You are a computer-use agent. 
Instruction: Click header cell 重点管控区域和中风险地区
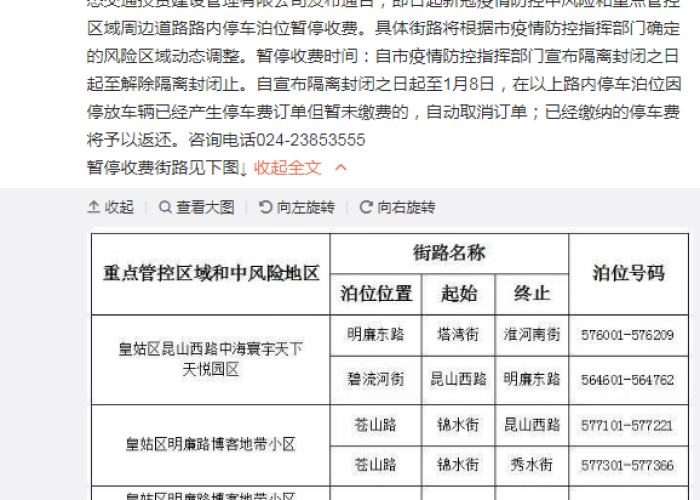click(x=211, y=274)
